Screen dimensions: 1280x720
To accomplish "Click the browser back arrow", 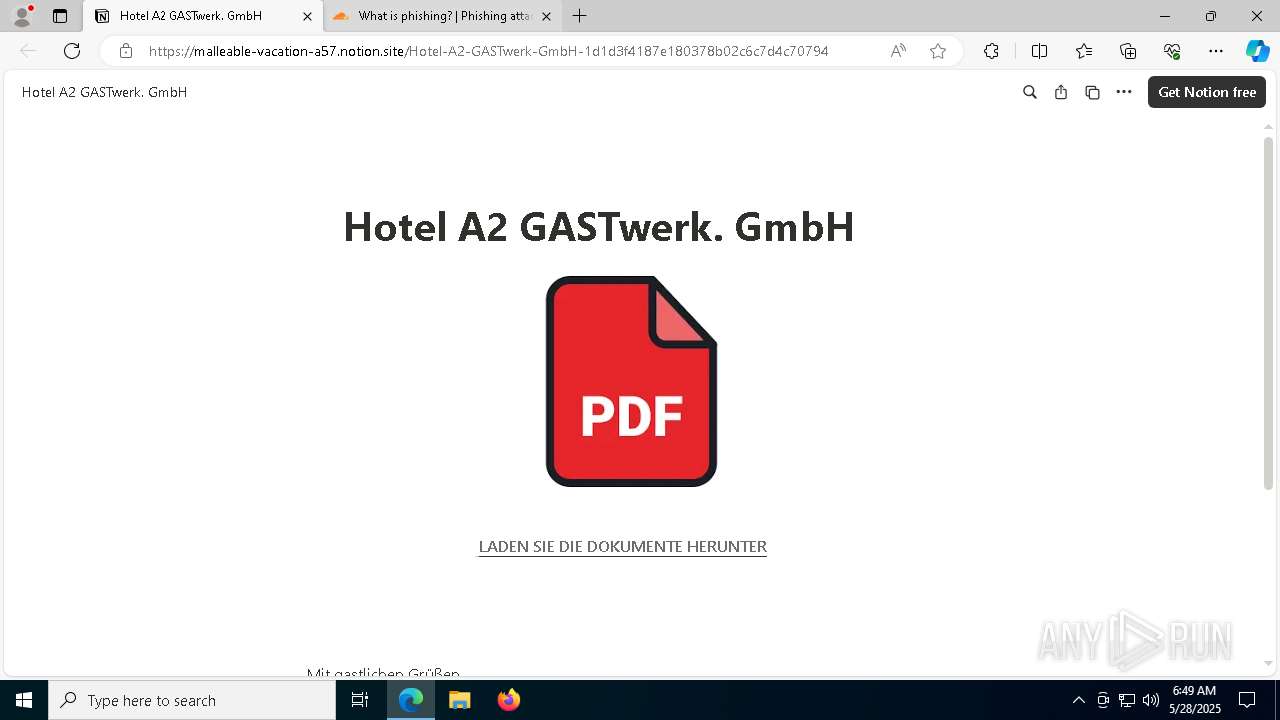I will [28, 51].
